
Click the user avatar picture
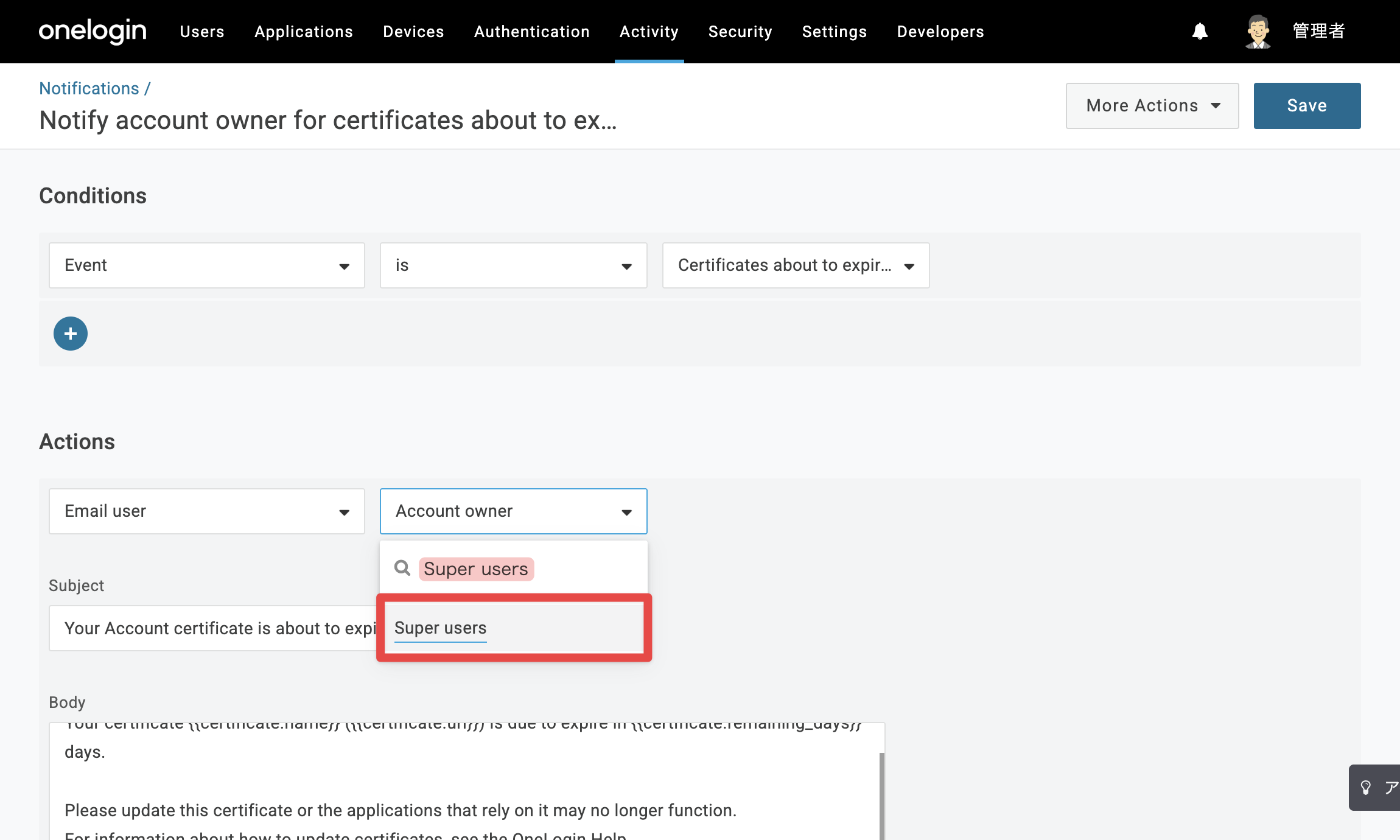click(1258, 31)
